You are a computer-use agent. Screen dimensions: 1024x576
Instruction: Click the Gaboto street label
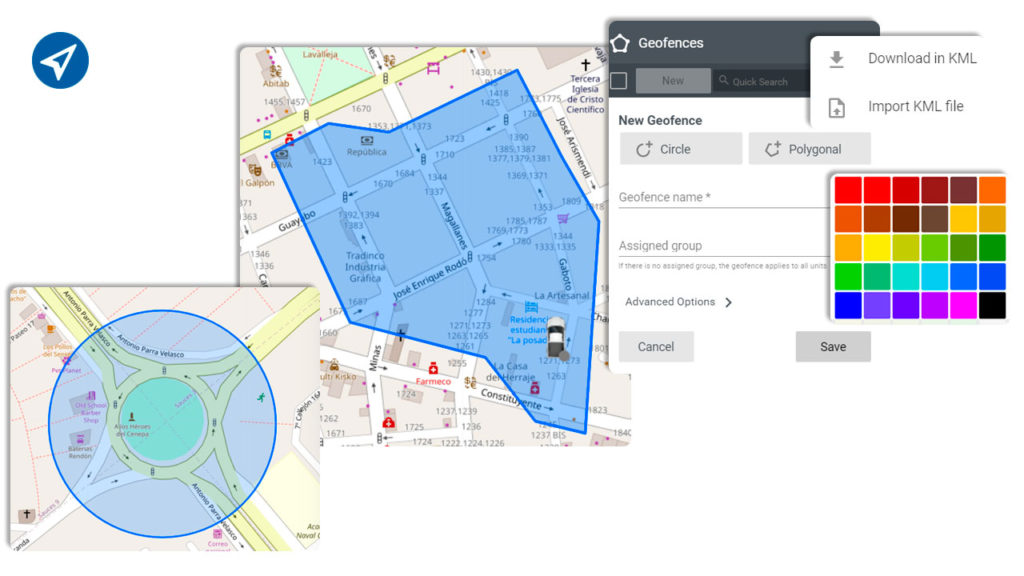pyautogui.click(x=566, y=274)
